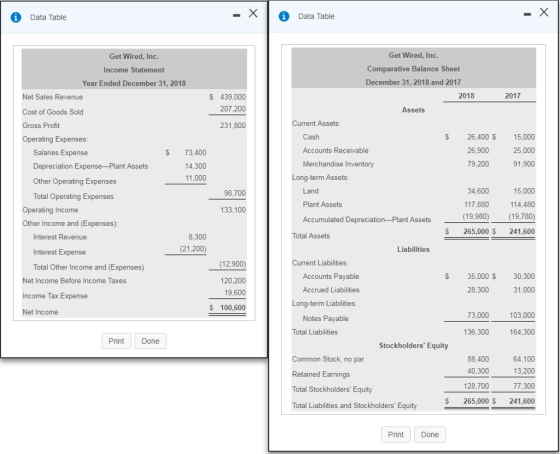Click 2017 Retained Earnings value 13,200
Viewport: 560px width, 454px height.
pos(524,371)
